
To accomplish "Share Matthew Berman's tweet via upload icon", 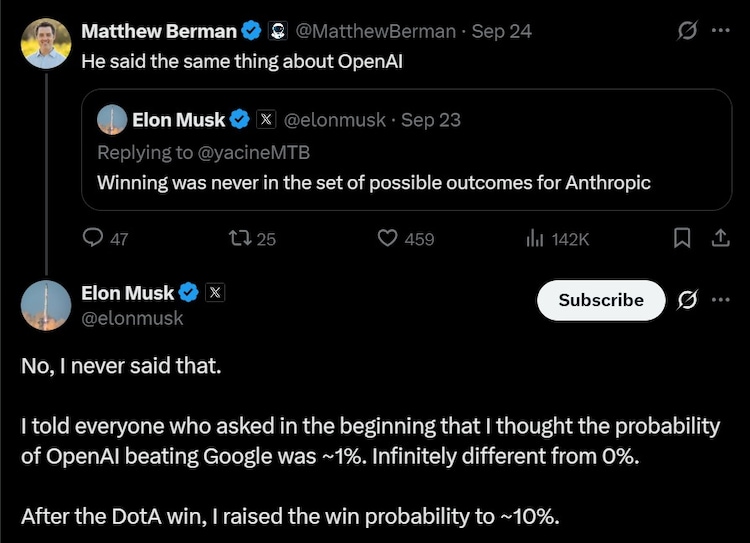I will (720, 238).
